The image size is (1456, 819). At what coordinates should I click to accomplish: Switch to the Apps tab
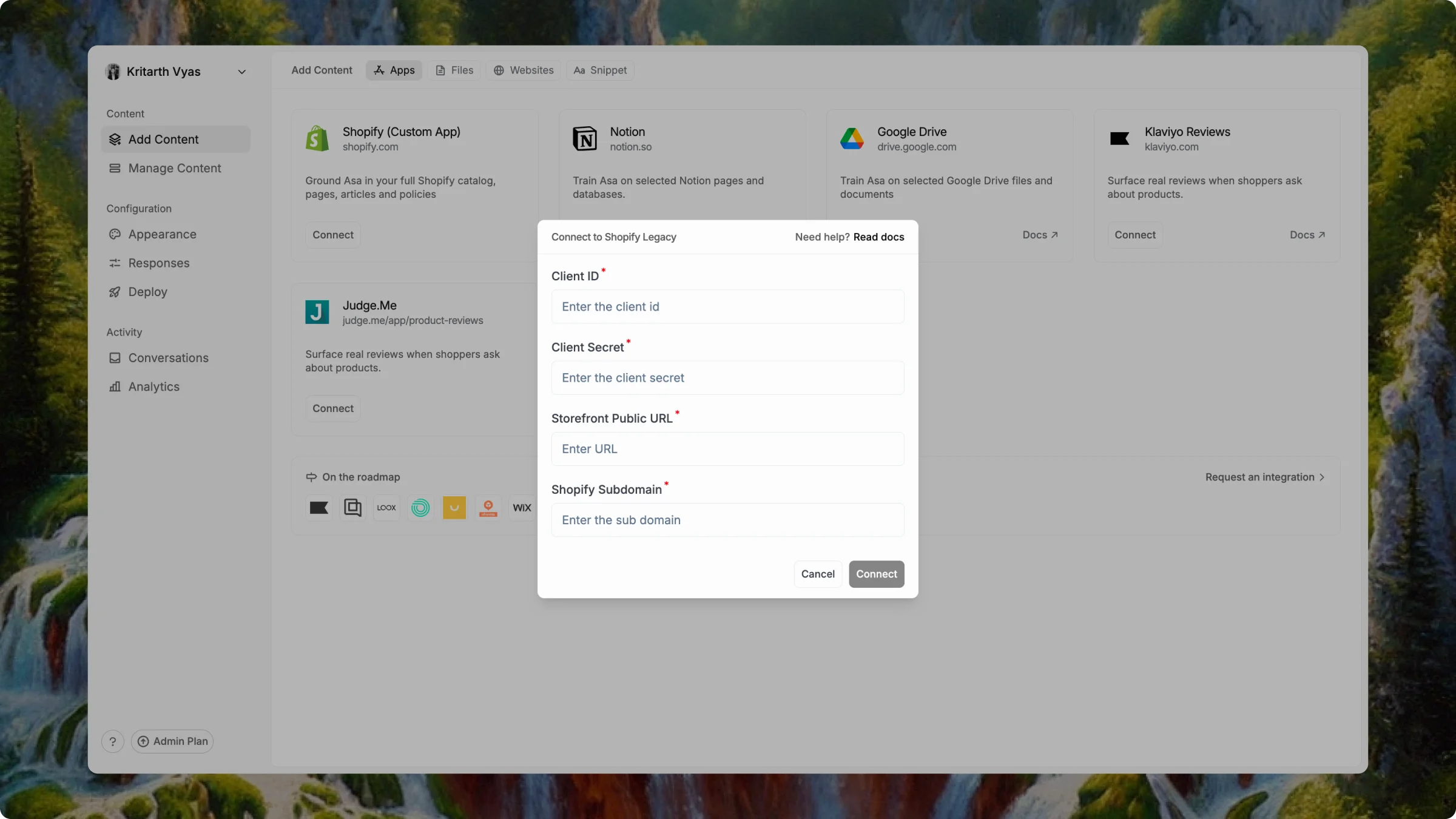(x=394, y=70)
